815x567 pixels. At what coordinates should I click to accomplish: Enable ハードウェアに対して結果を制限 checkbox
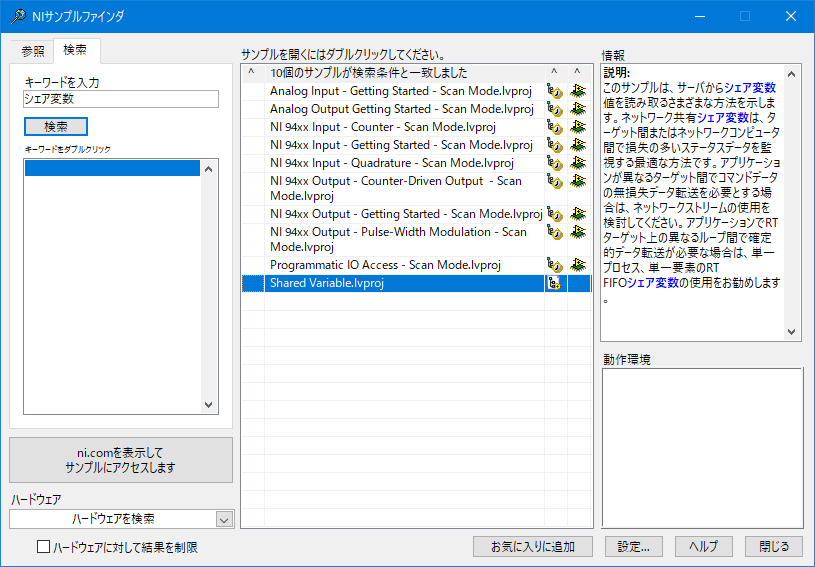pyautogui.click(x=44, y=547)
